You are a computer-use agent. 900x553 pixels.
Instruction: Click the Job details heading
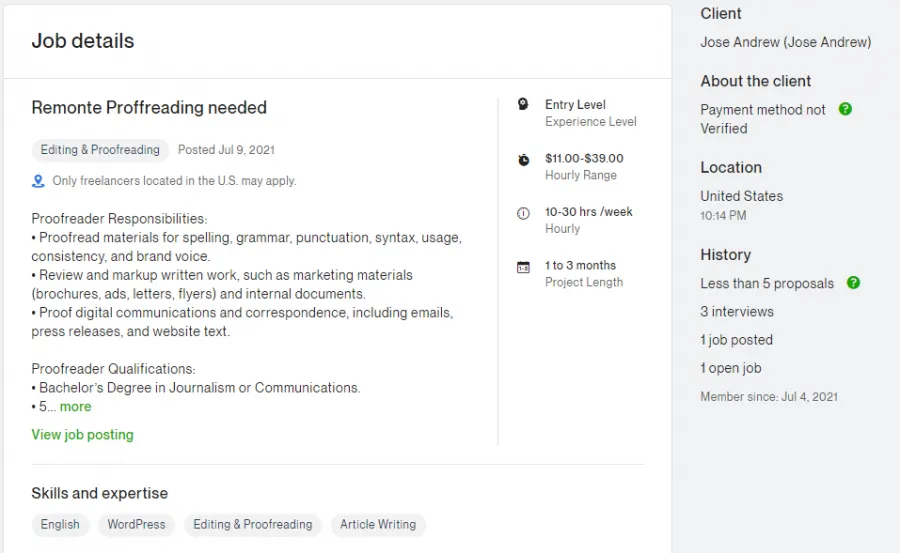click(83, 41)
